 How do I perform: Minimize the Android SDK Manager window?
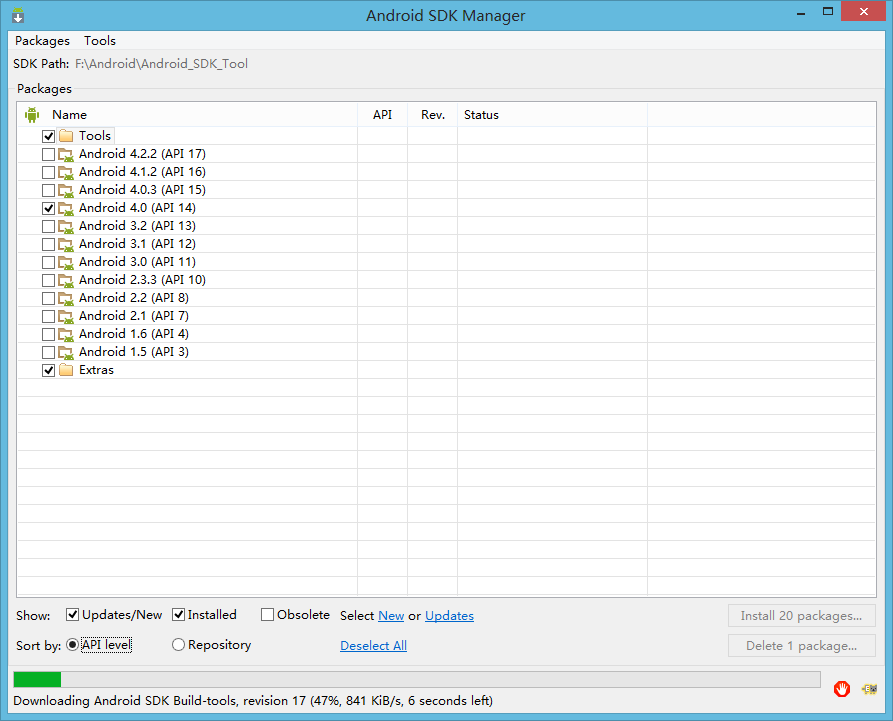(x=801, y=12)
